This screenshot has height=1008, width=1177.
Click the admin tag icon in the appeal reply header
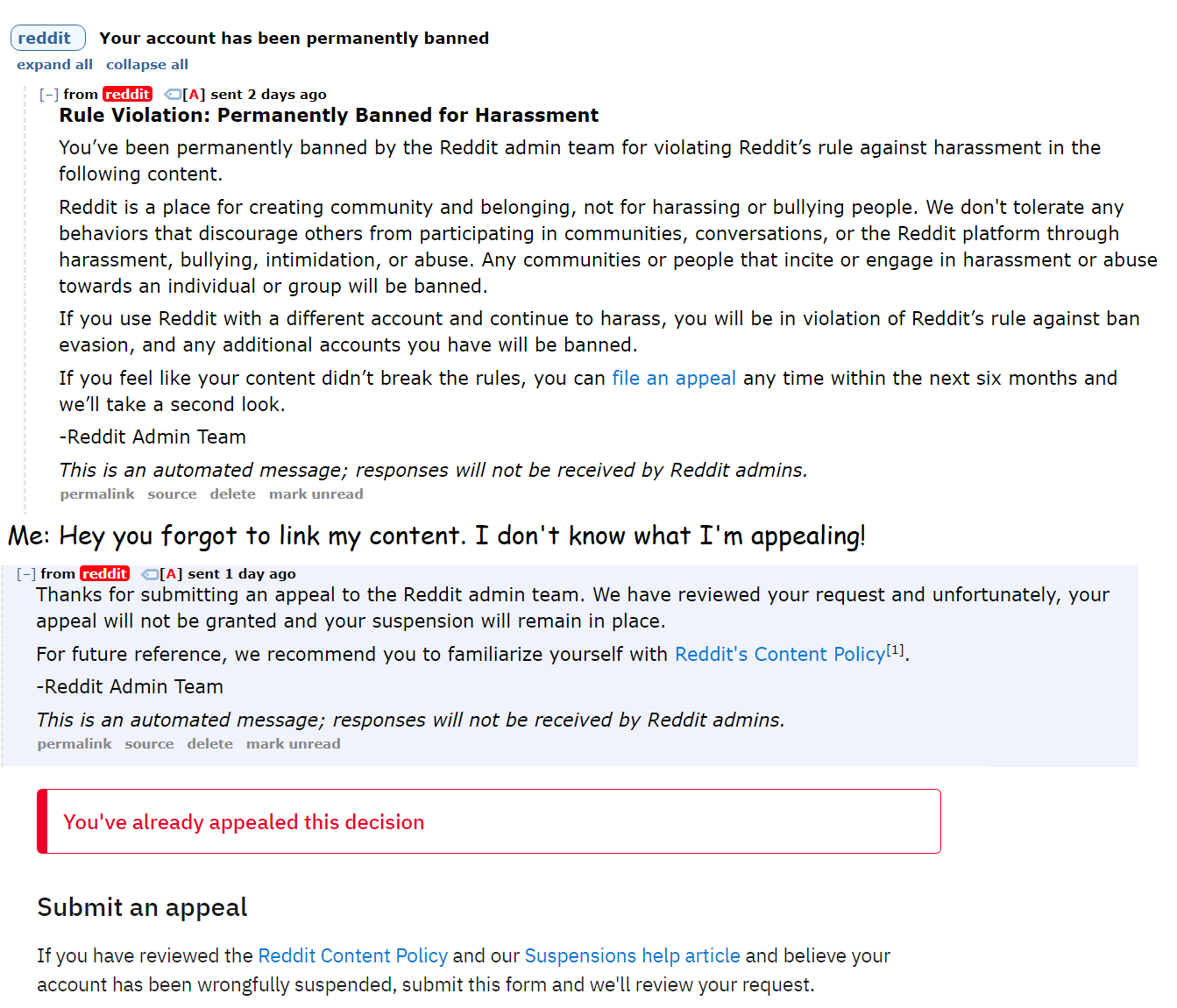[151, 574]
